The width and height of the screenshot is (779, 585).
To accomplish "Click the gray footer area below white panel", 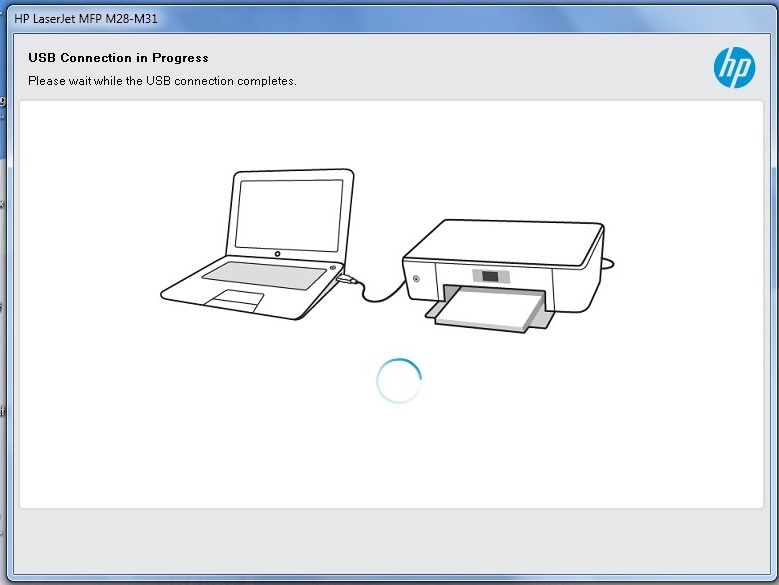I will (390, 542).
